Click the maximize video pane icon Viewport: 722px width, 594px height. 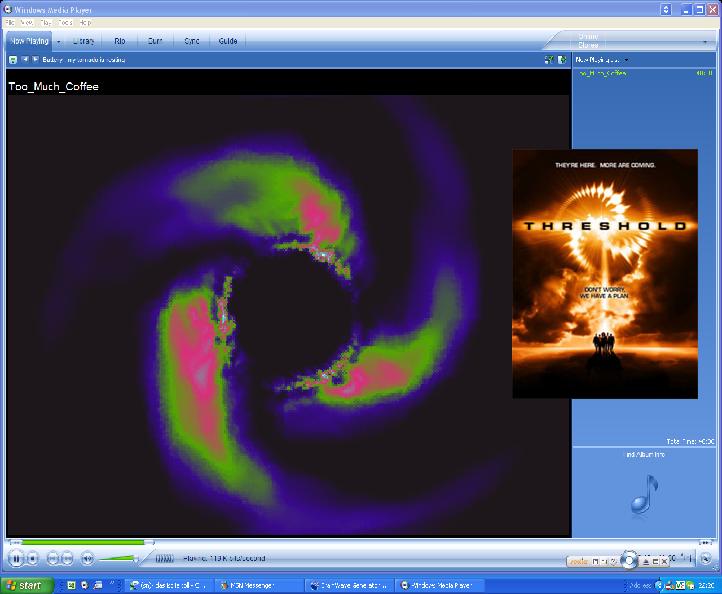pos(562,59)
